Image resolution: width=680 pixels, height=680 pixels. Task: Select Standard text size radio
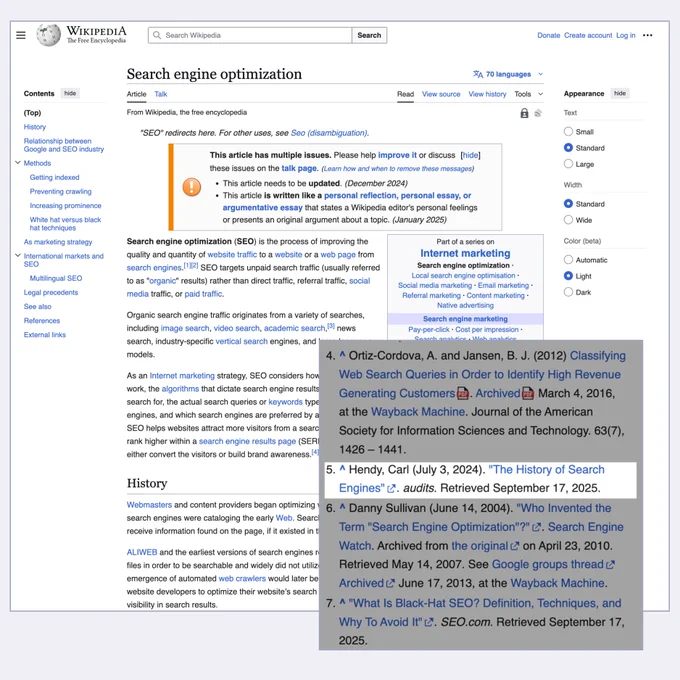click(568, 148)
